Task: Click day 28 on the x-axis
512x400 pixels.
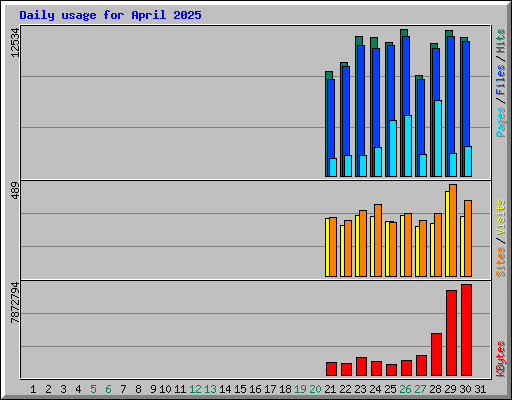Action: pos(435,389)
